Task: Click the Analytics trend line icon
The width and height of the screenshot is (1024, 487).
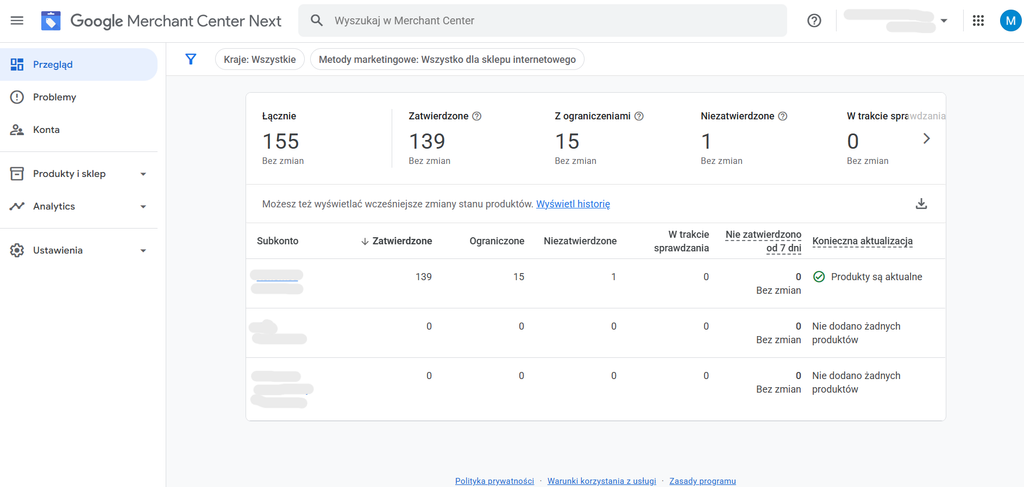Action: click(x=17, y=206)
